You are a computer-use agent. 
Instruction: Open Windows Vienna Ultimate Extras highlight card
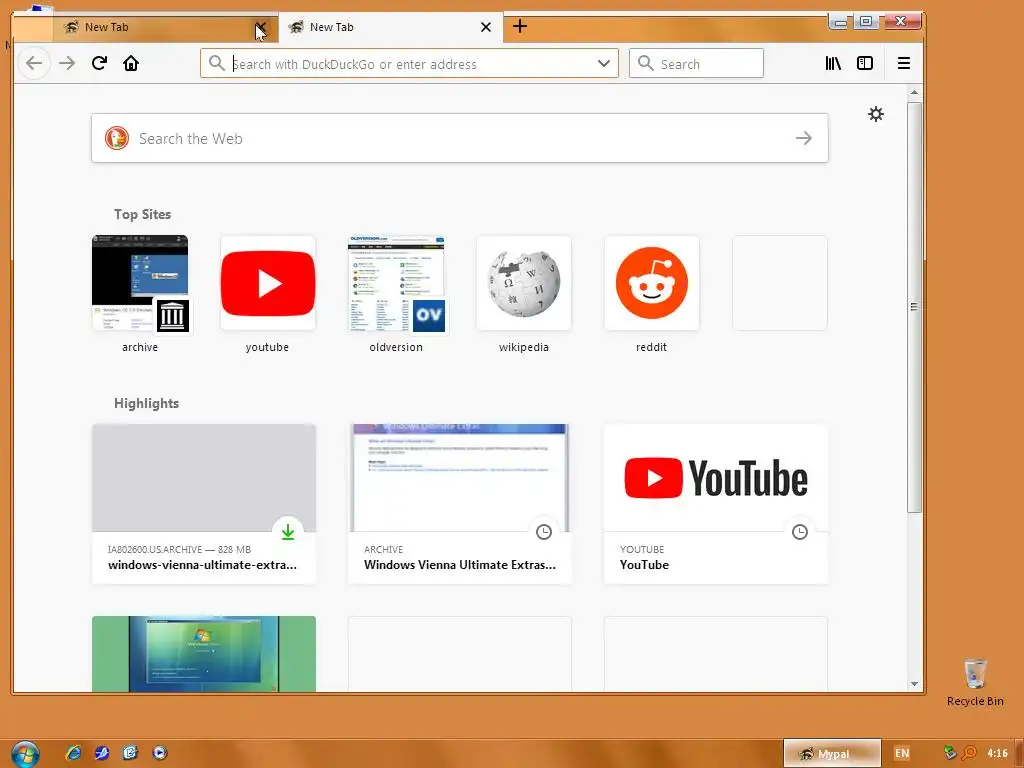pyautogui.click(x=460, y=504)
